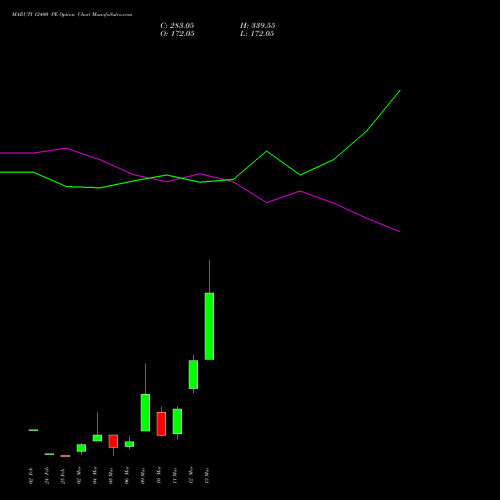Click the tall green candle for 13 Mar
The width and height of the screenshot is (500, 500).
(209, 326)
